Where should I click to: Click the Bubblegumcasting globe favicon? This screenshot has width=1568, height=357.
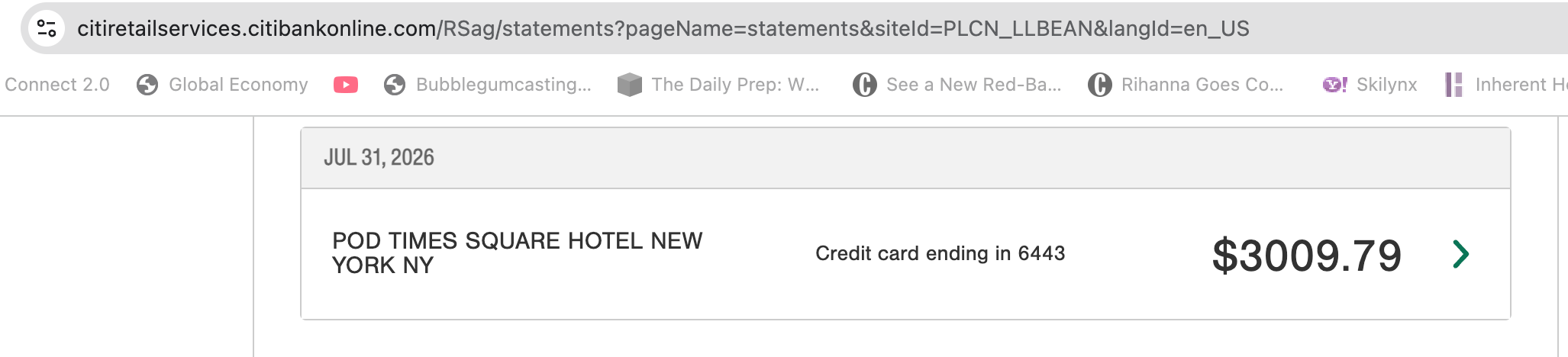395,85
